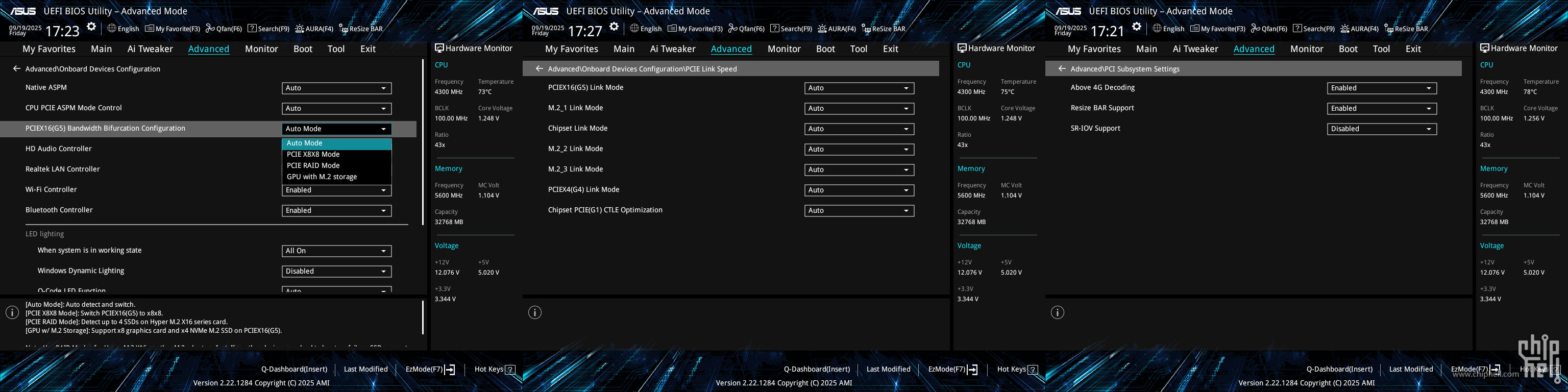Go back from PCI Subsystem Settings using the arrow
The image size is (1568, 392).
tap(1062, 69)
